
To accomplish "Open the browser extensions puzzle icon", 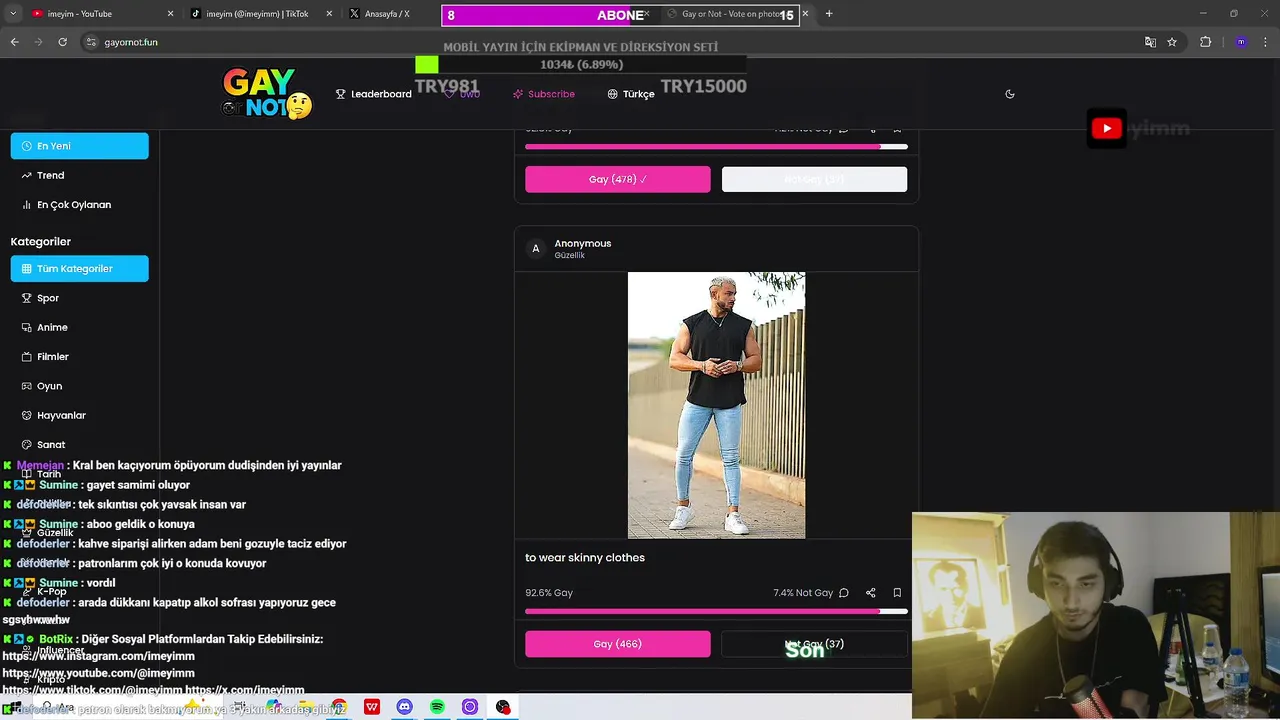I will click(x=1205, y=42).
